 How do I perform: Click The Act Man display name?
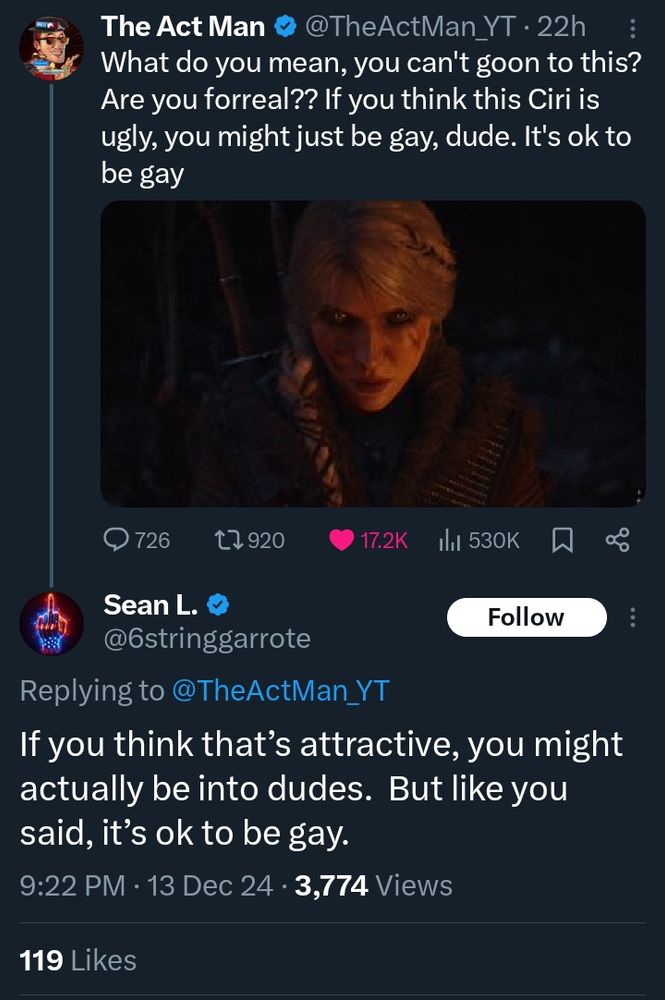[182, 28]
